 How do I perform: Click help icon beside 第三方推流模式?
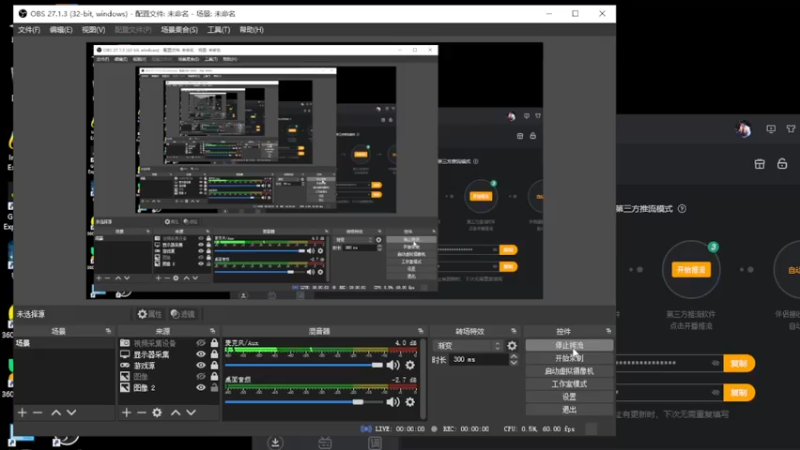coord(682,209)
